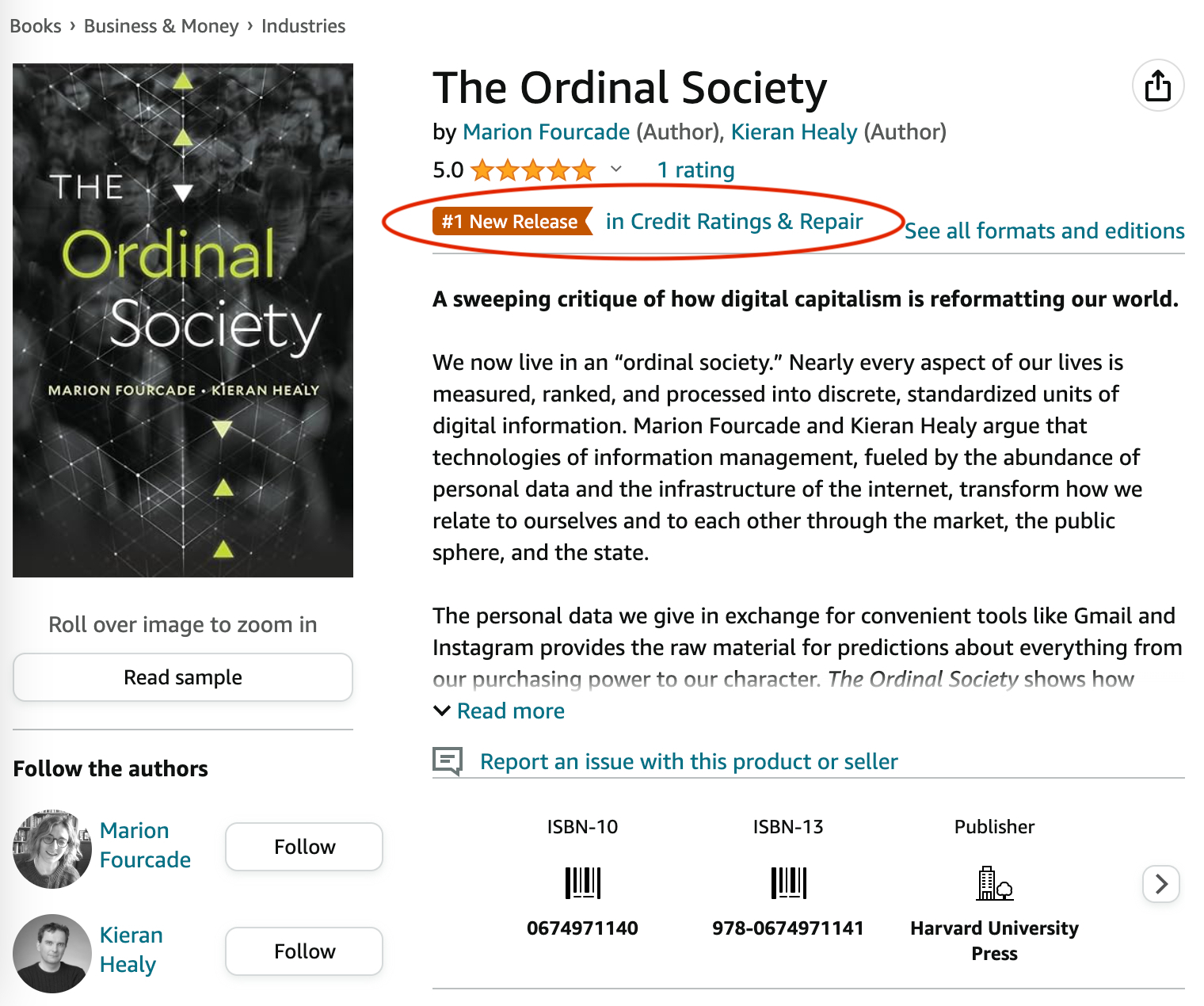Image resolution: width=1204 pixels, height=1006 pixels.
Task: Click the five-star rating stars
Action: 532,170
